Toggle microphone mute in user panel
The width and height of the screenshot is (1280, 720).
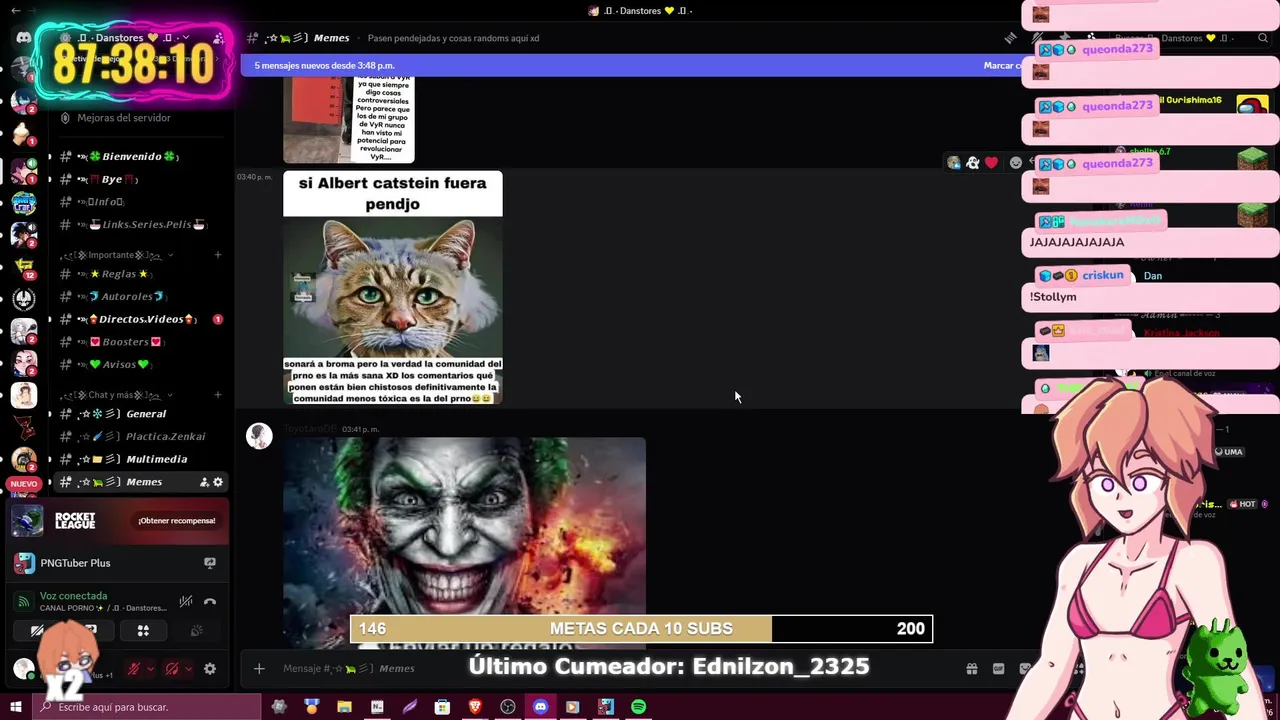(133, 669)
